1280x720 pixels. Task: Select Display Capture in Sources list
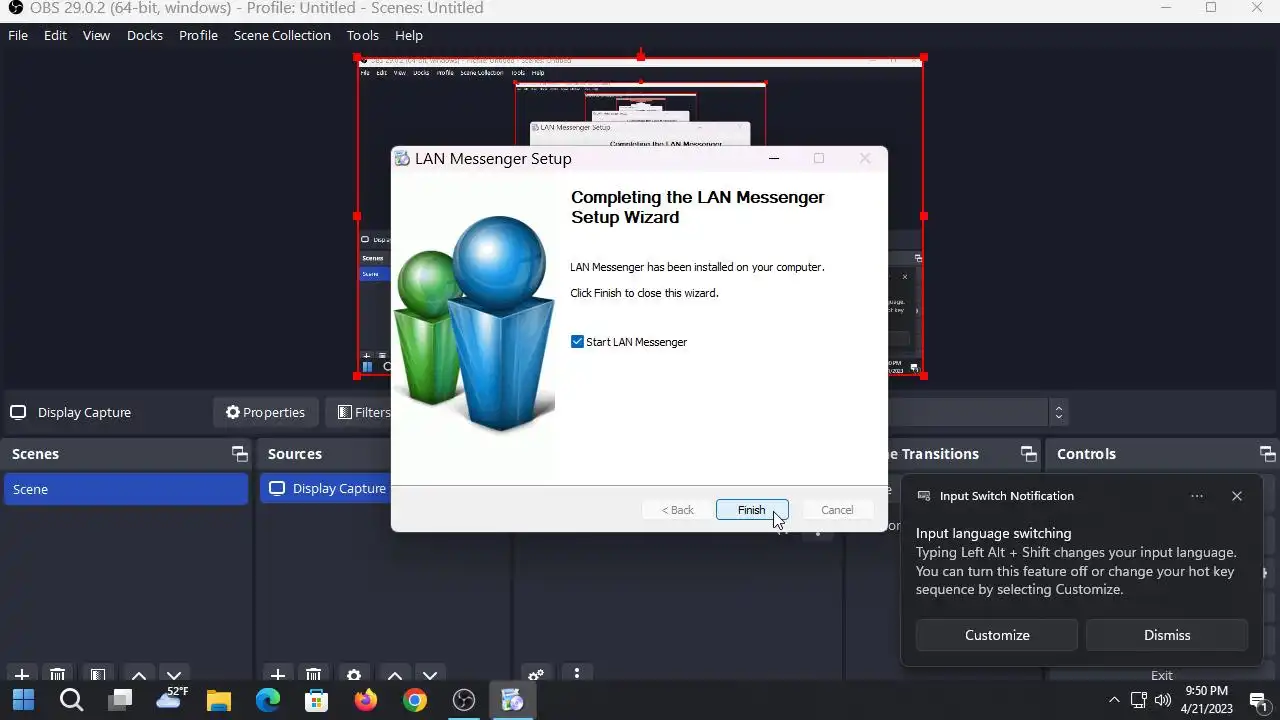[326, 489]
